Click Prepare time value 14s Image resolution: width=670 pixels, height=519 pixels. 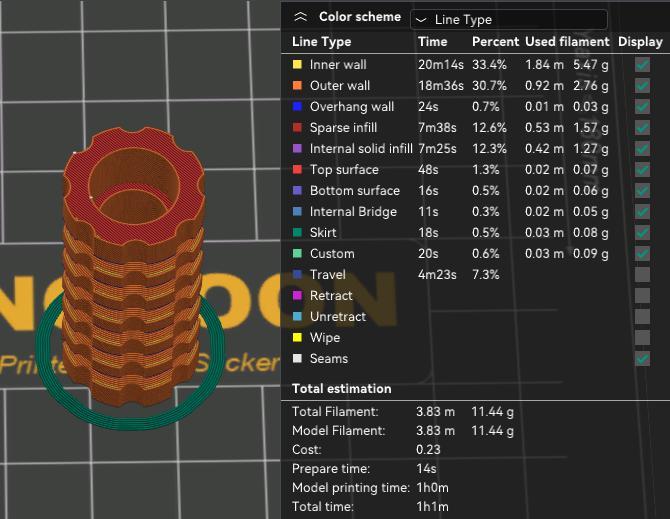click(426, 469)
